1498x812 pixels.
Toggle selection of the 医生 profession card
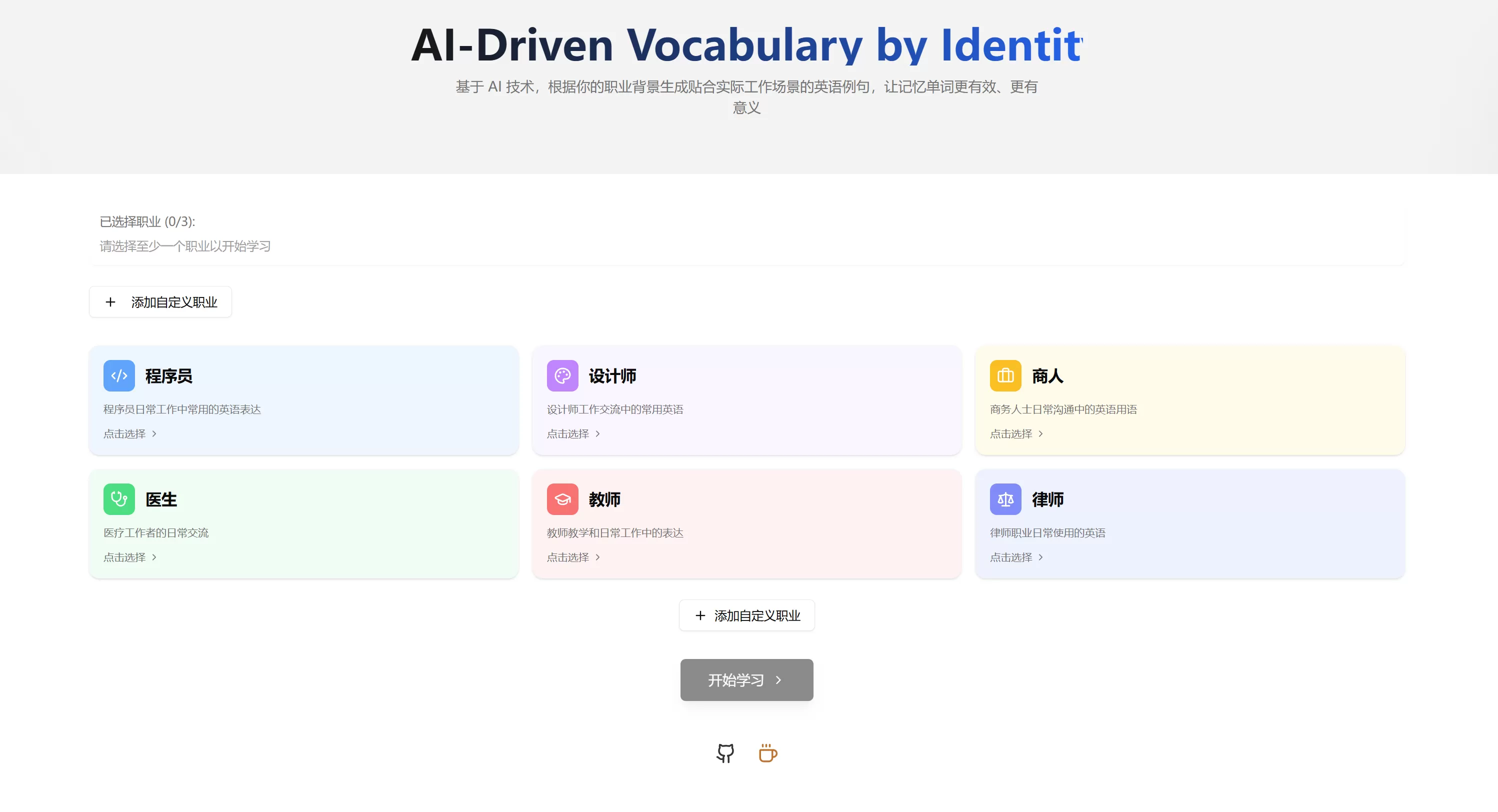(303, 523)
